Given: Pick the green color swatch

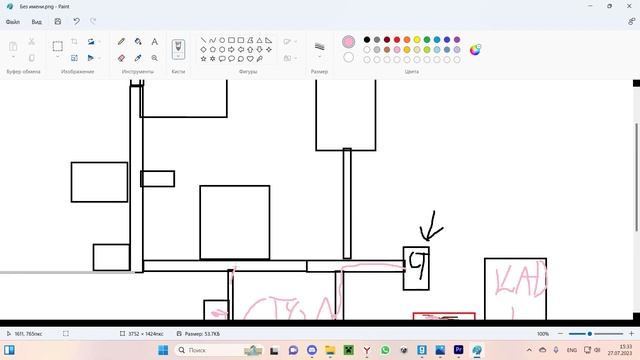Looking at the screenshot, I should pos(427,40).
